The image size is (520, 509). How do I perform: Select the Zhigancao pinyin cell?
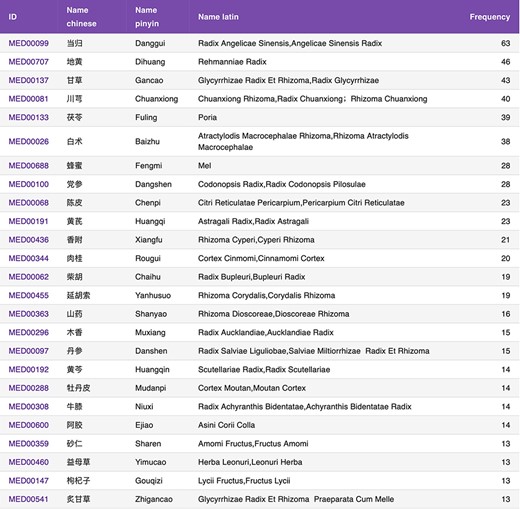pyautogui.click(x=154, y=499)
